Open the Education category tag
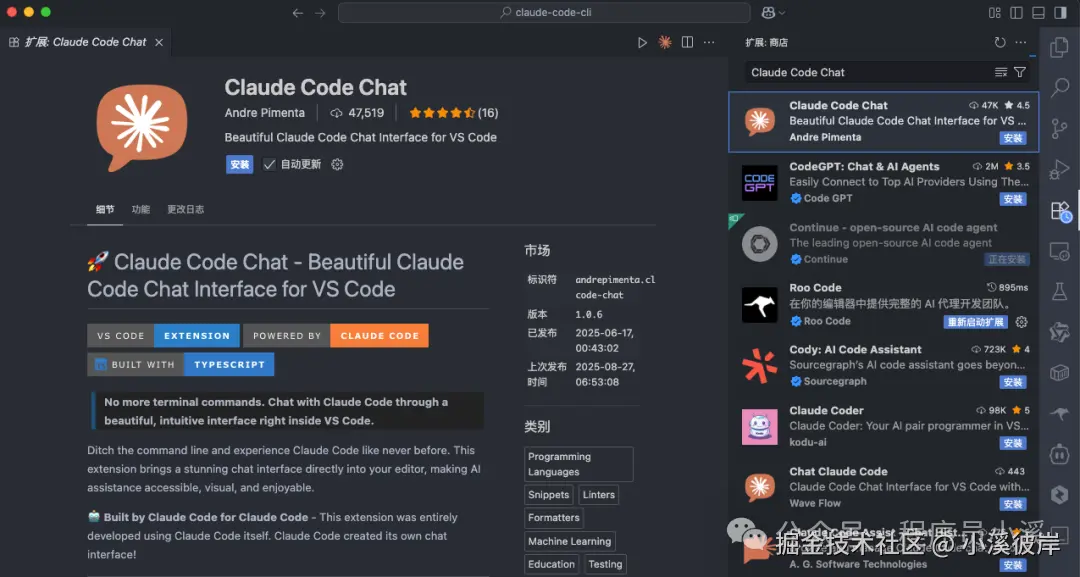Image resolution: width=1080 pixels, height=577 pixels. point(551,564)
